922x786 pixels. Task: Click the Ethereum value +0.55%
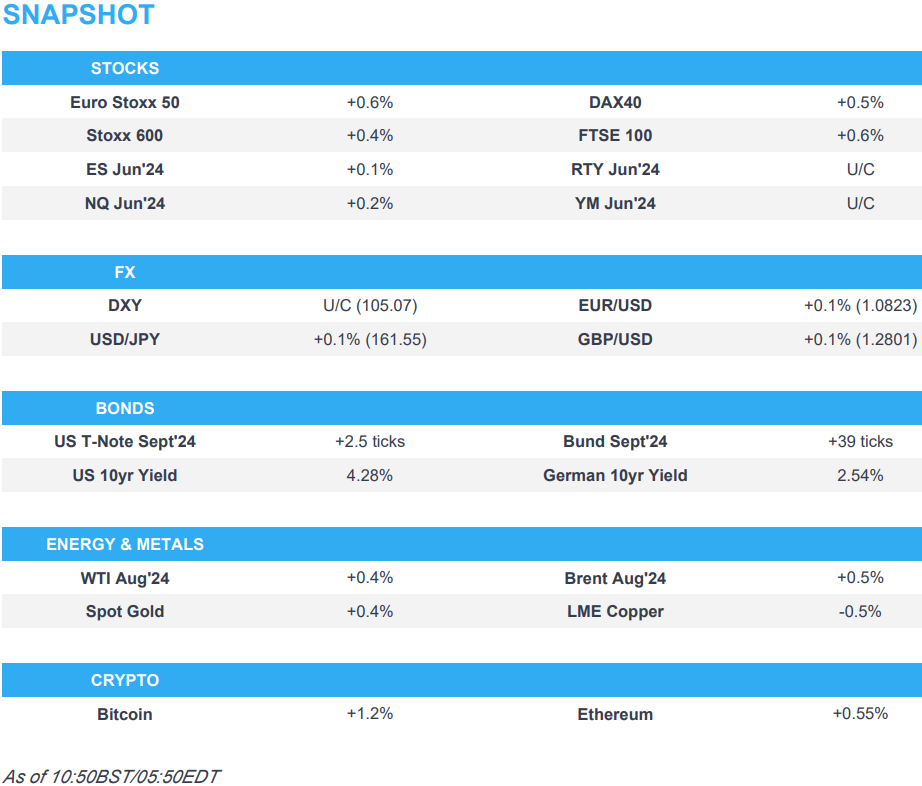tap(860, 714)
